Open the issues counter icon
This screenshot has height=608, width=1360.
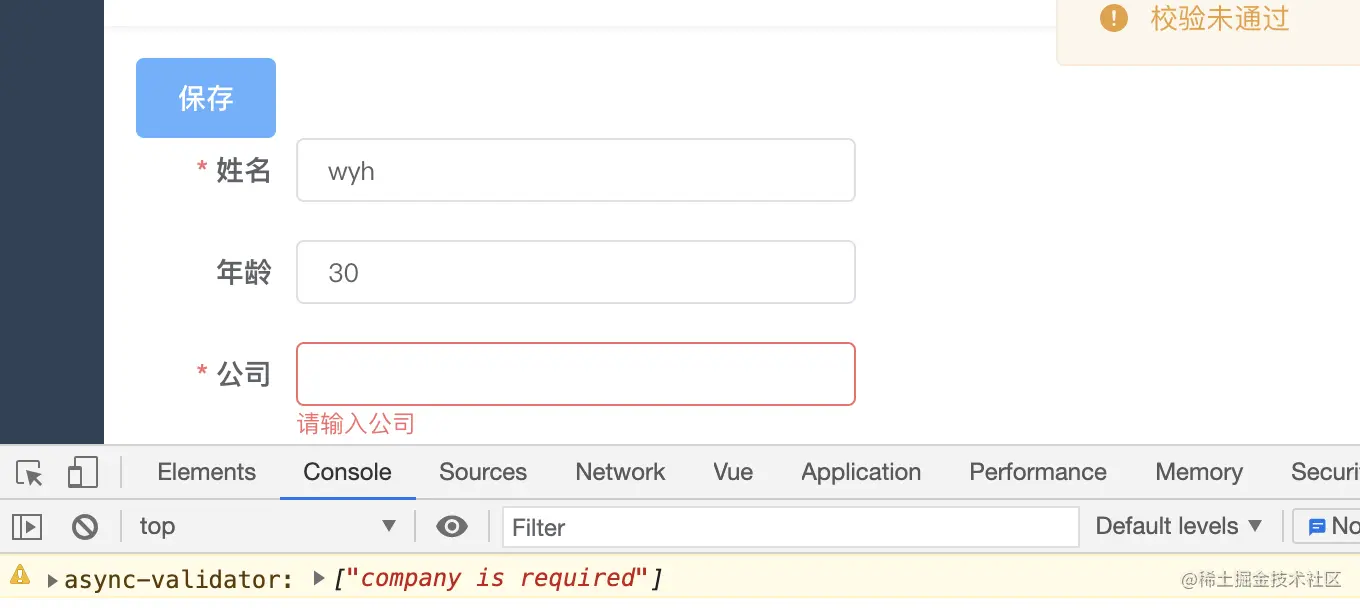pyautogui.click(x=1317, y=527)
